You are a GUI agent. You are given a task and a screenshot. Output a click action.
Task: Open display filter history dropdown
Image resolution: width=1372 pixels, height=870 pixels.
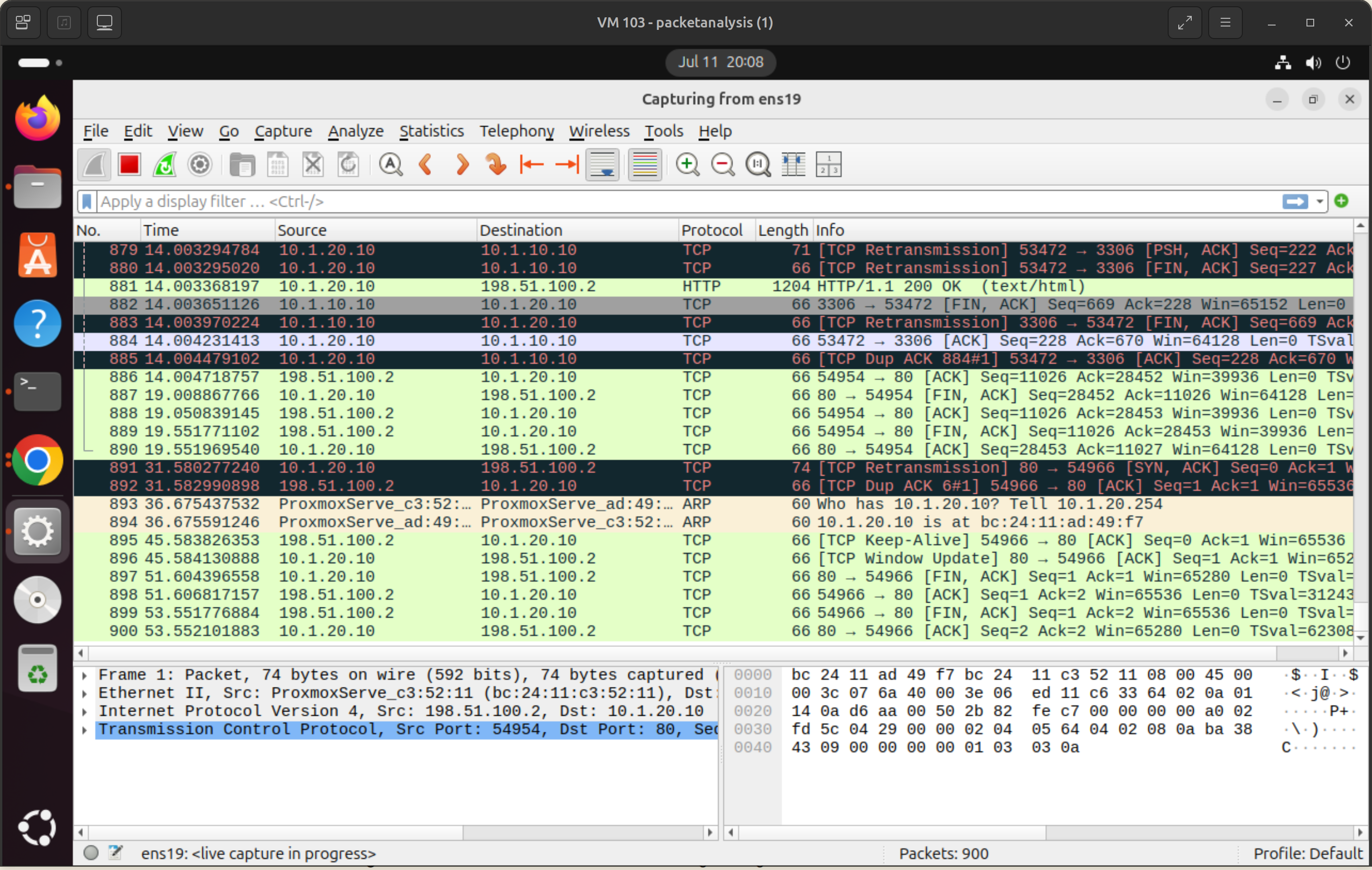[x=1319, y=201]
